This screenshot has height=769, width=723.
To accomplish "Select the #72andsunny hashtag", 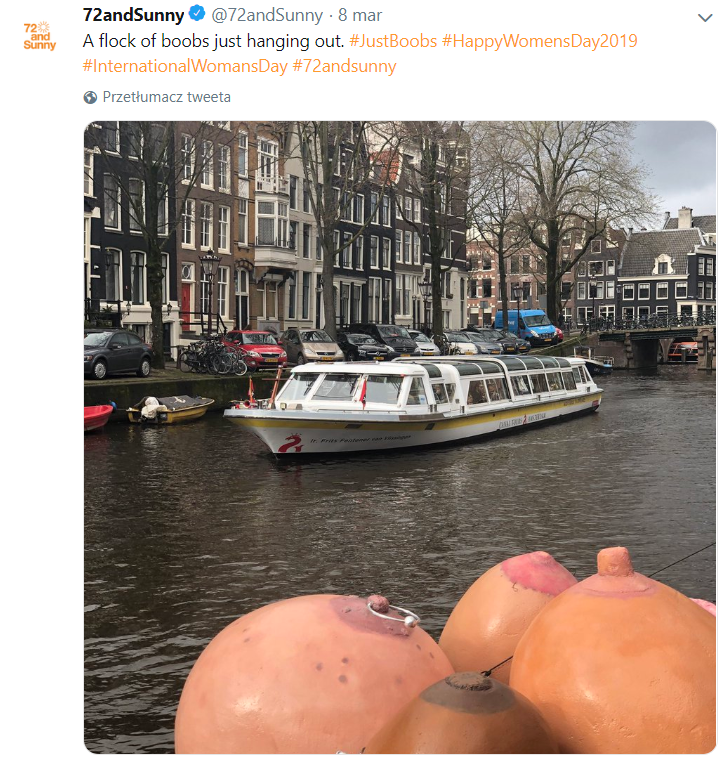I will (x=344, y=66).
